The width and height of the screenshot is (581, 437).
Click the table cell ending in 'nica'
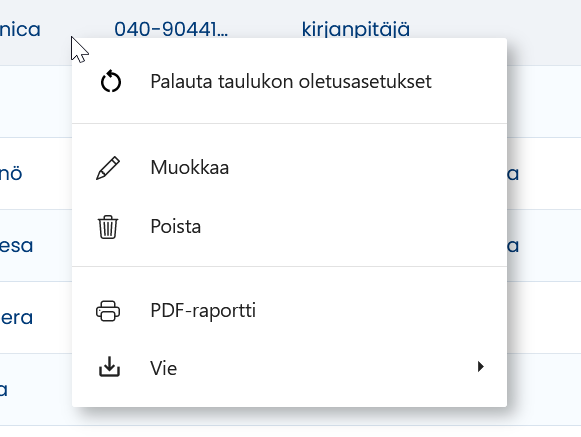(20, 29)
